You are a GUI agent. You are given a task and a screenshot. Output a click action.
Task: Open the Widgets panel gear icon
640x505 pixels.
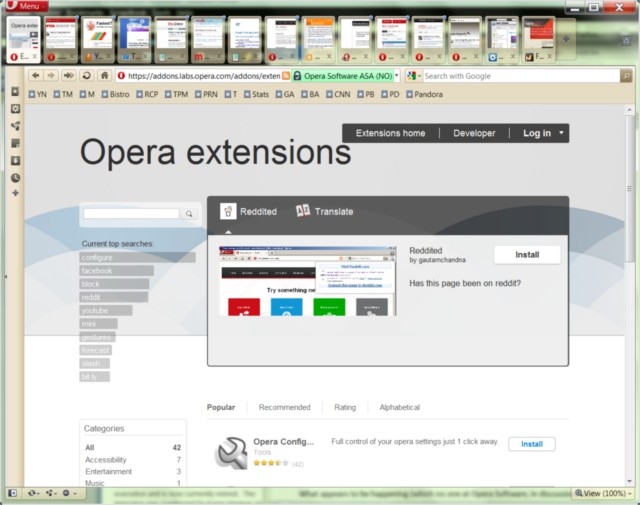[15, 109]
